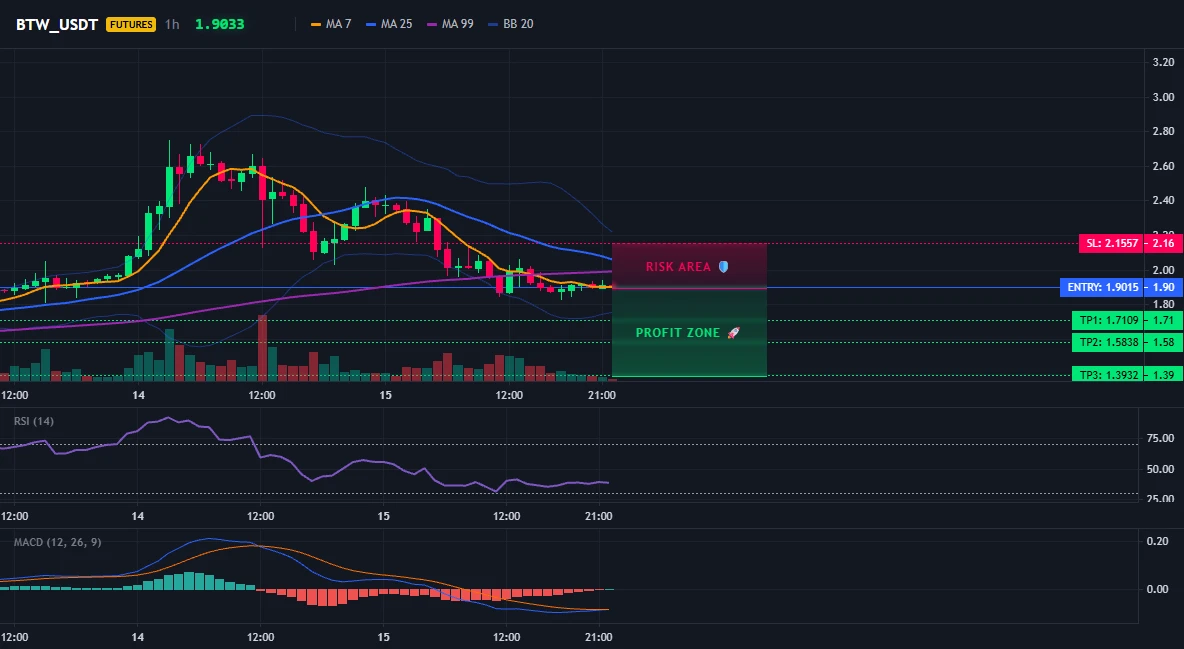Toggle the MA 7 legend entry
The image size is (1184, 649).
331,24
